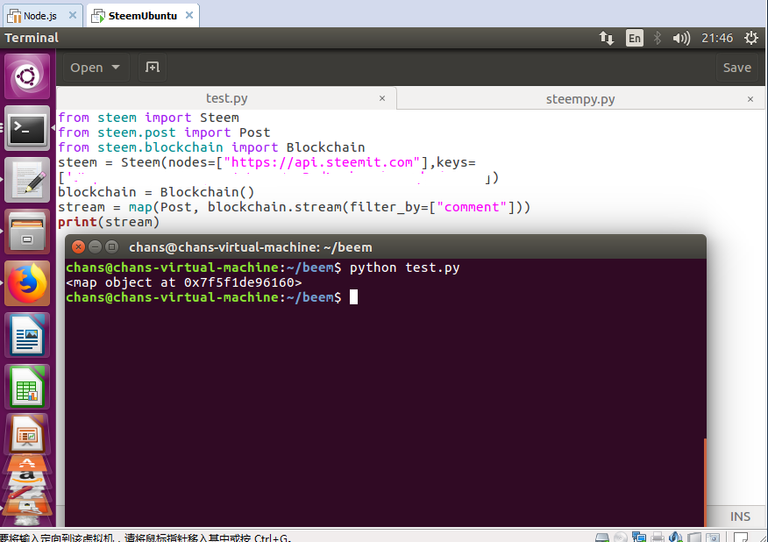Switch to the steempy.py tab
The width and height of the screenshot is (768, 542).
[x=580, y=99]
